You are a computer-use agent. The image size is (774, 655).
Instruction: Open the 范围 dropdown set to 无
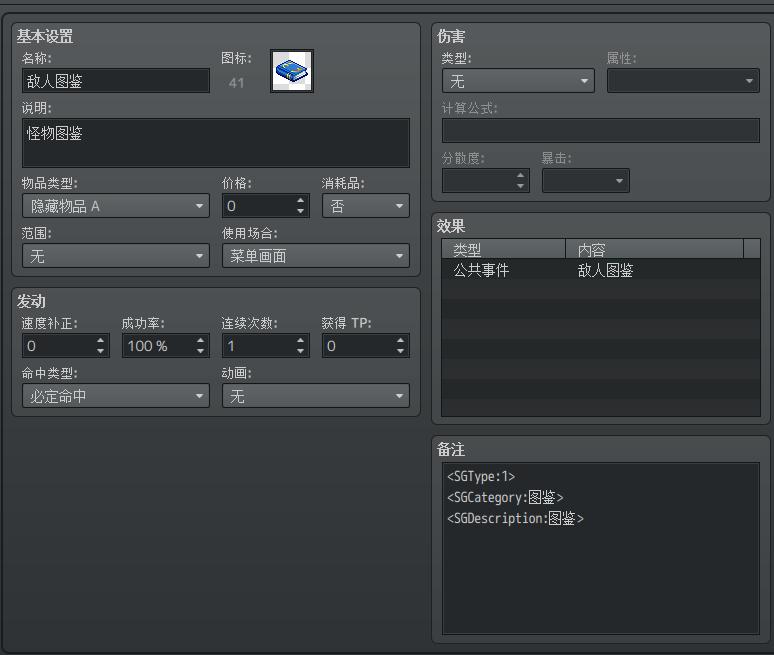click(116, 256)
